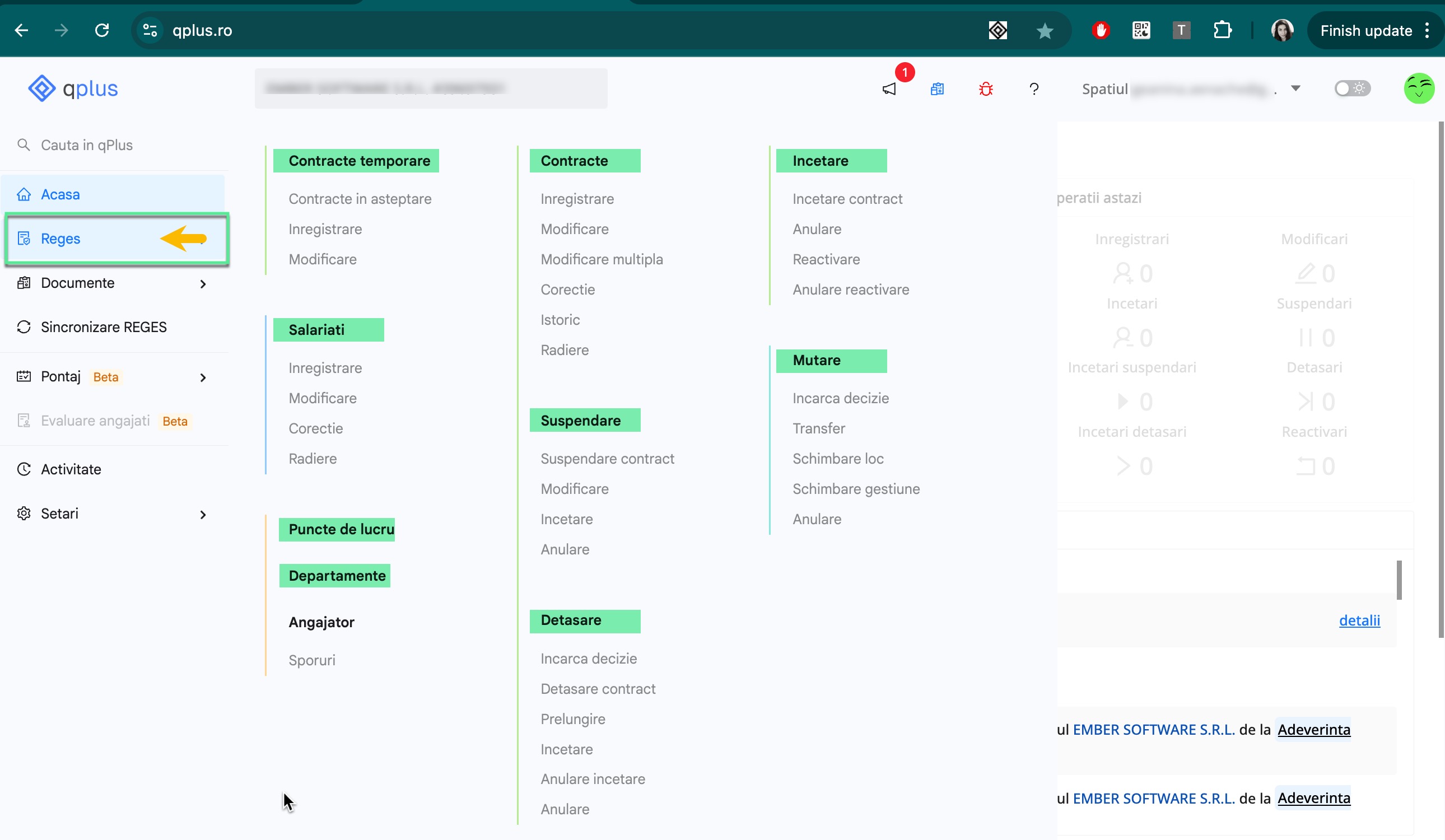This screenshot has width=1445, height=840.
Task: Click Finish update button
Action: point(1366,30)
